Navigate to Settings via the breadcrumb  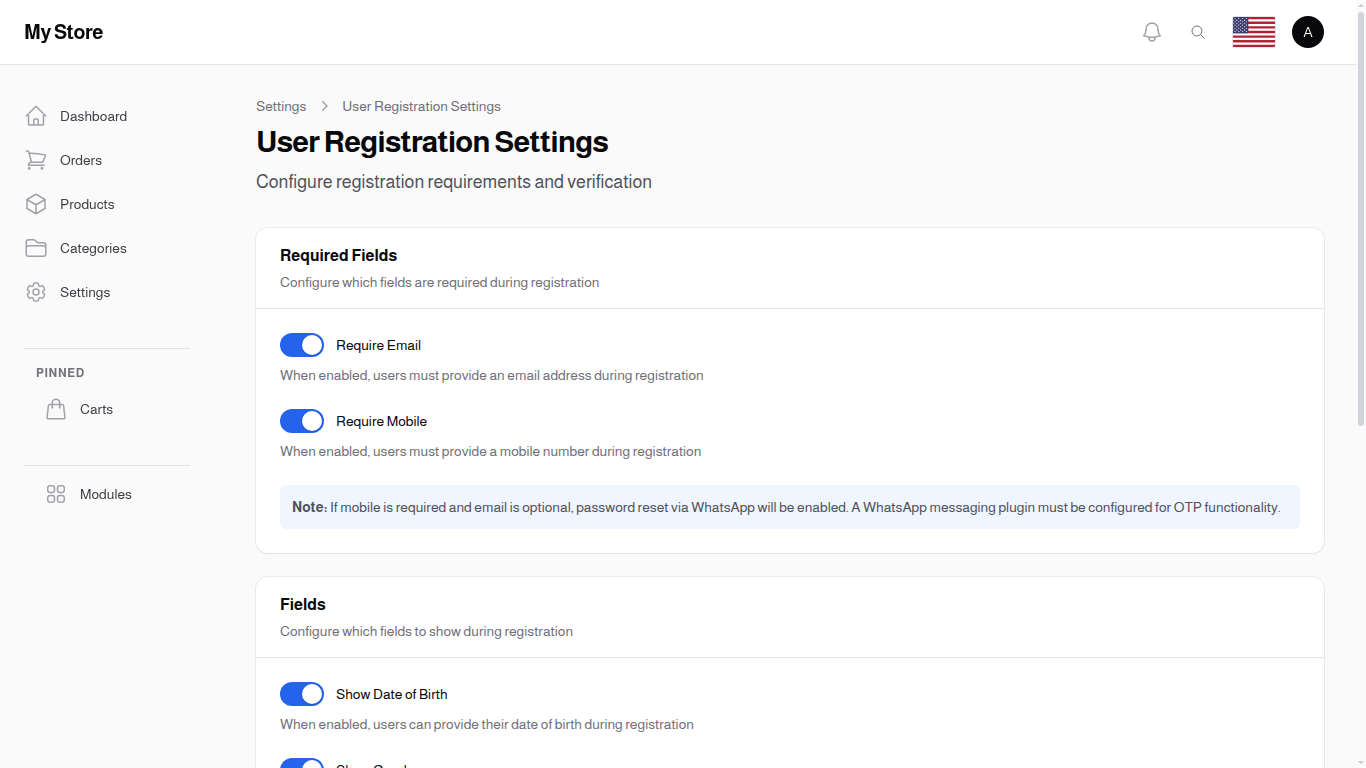281,106
